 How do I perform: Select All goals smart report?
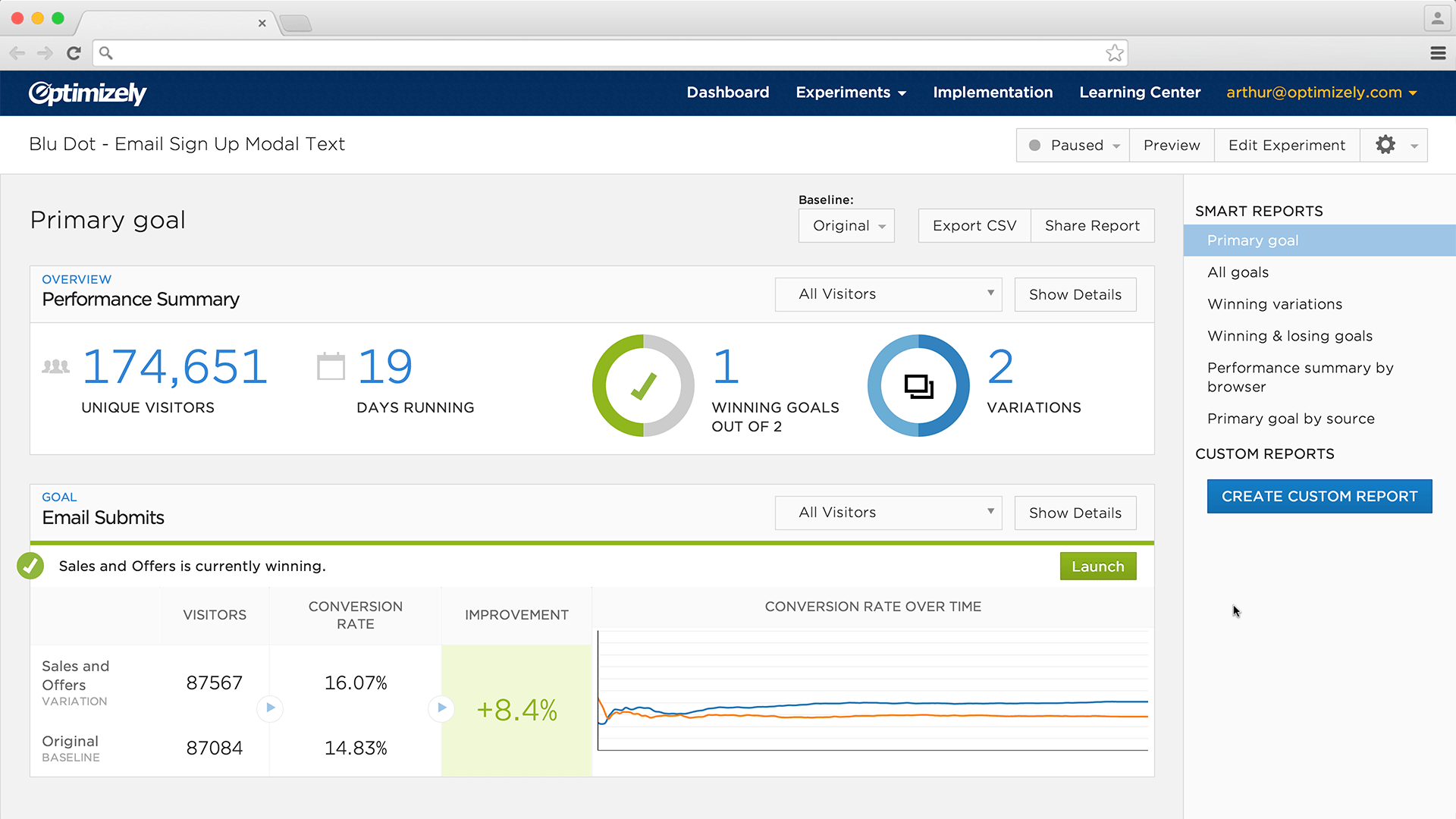click(1238, 272)
